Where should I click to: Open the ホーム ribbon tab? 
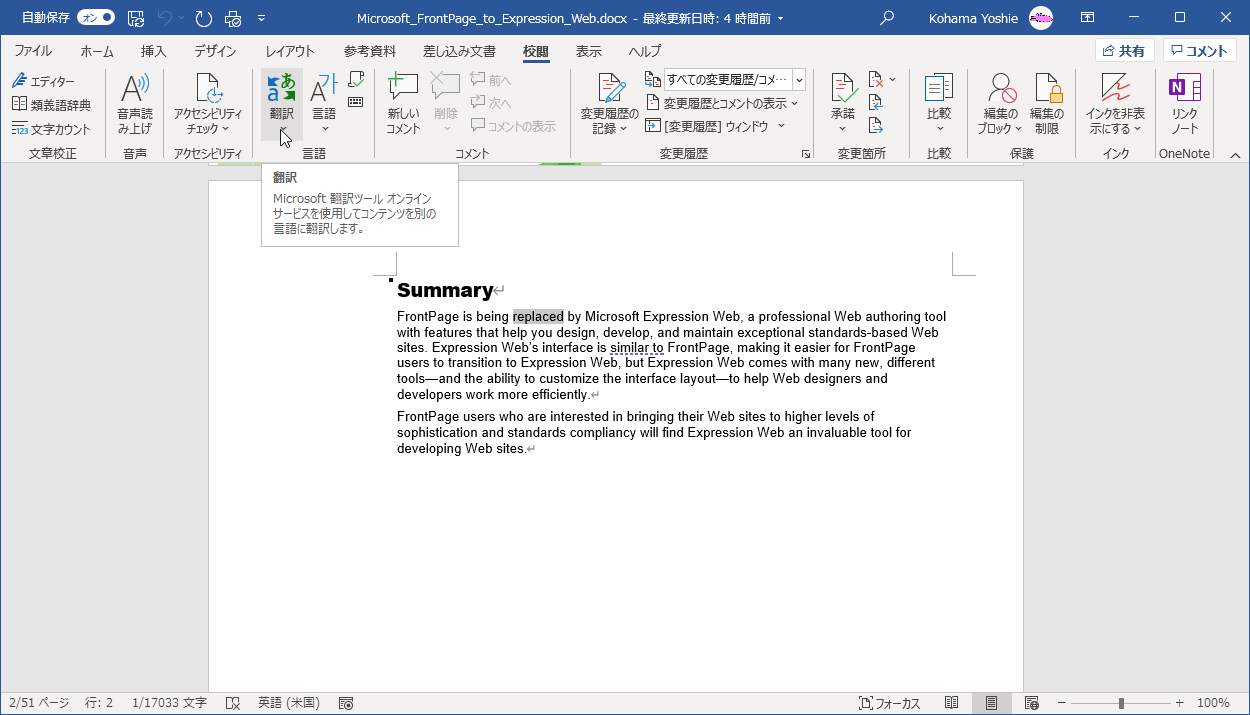96,52
